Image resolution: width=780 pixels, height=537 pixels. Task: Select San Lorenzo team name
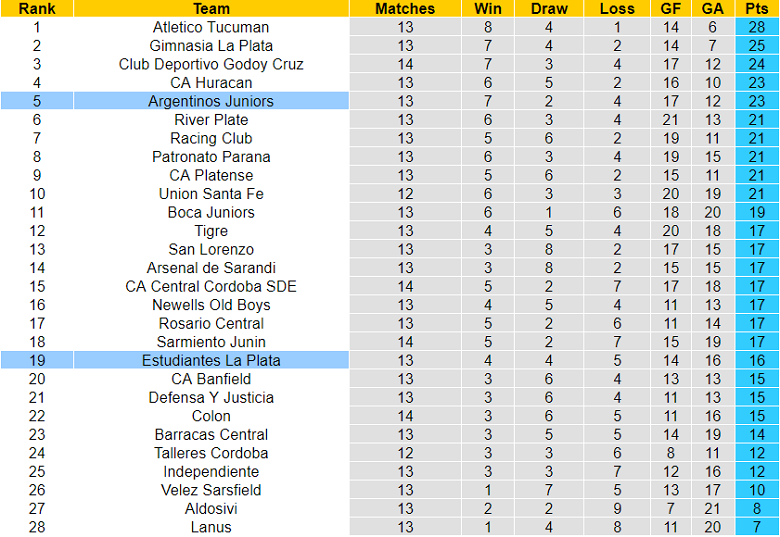click(x=211, y=249)
